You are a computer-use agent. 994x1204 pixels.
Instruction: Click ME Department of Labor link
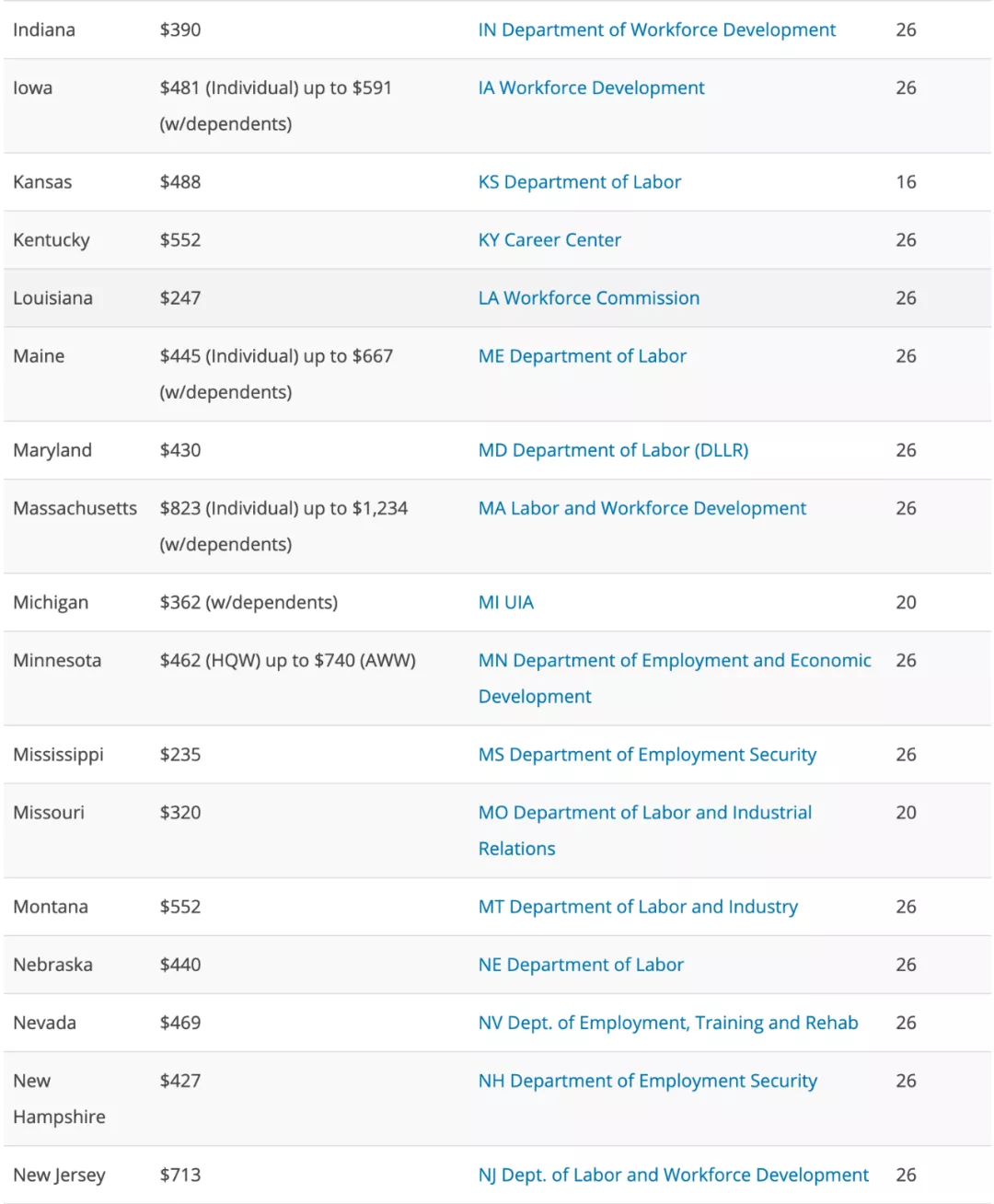click(582, 355)
